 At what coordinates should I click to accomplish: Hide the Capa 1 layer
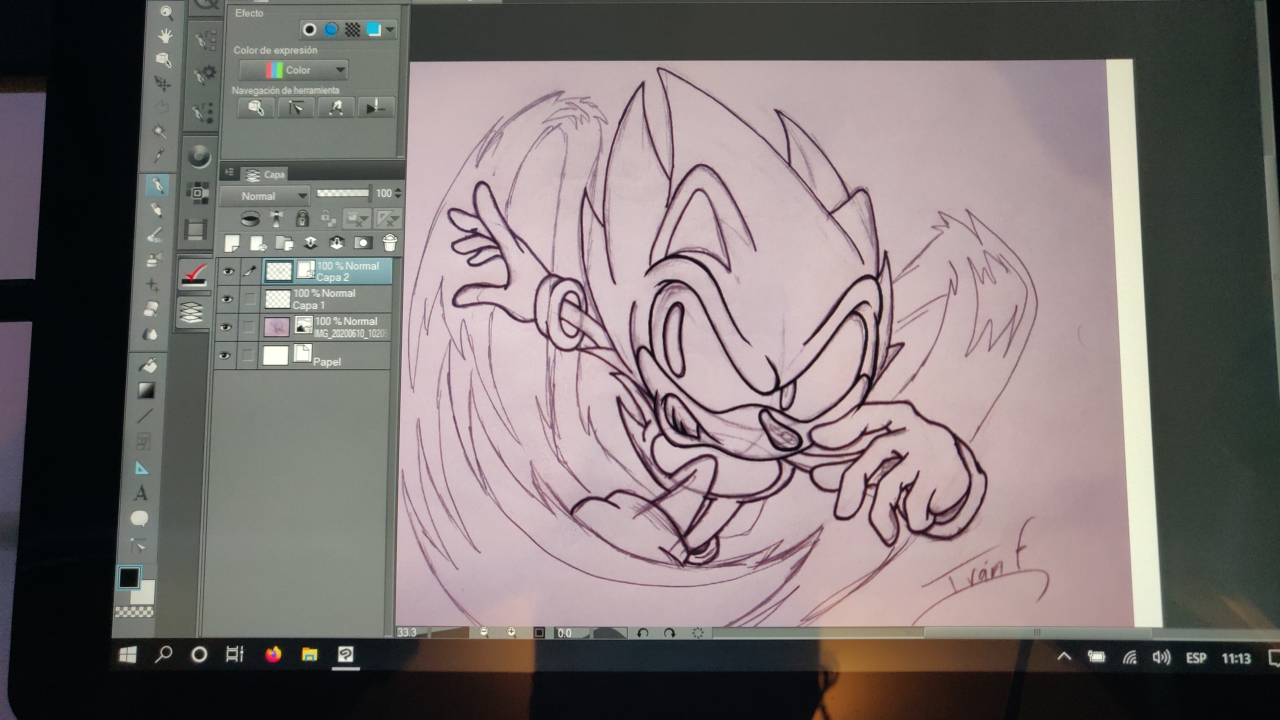click(227, 299)
